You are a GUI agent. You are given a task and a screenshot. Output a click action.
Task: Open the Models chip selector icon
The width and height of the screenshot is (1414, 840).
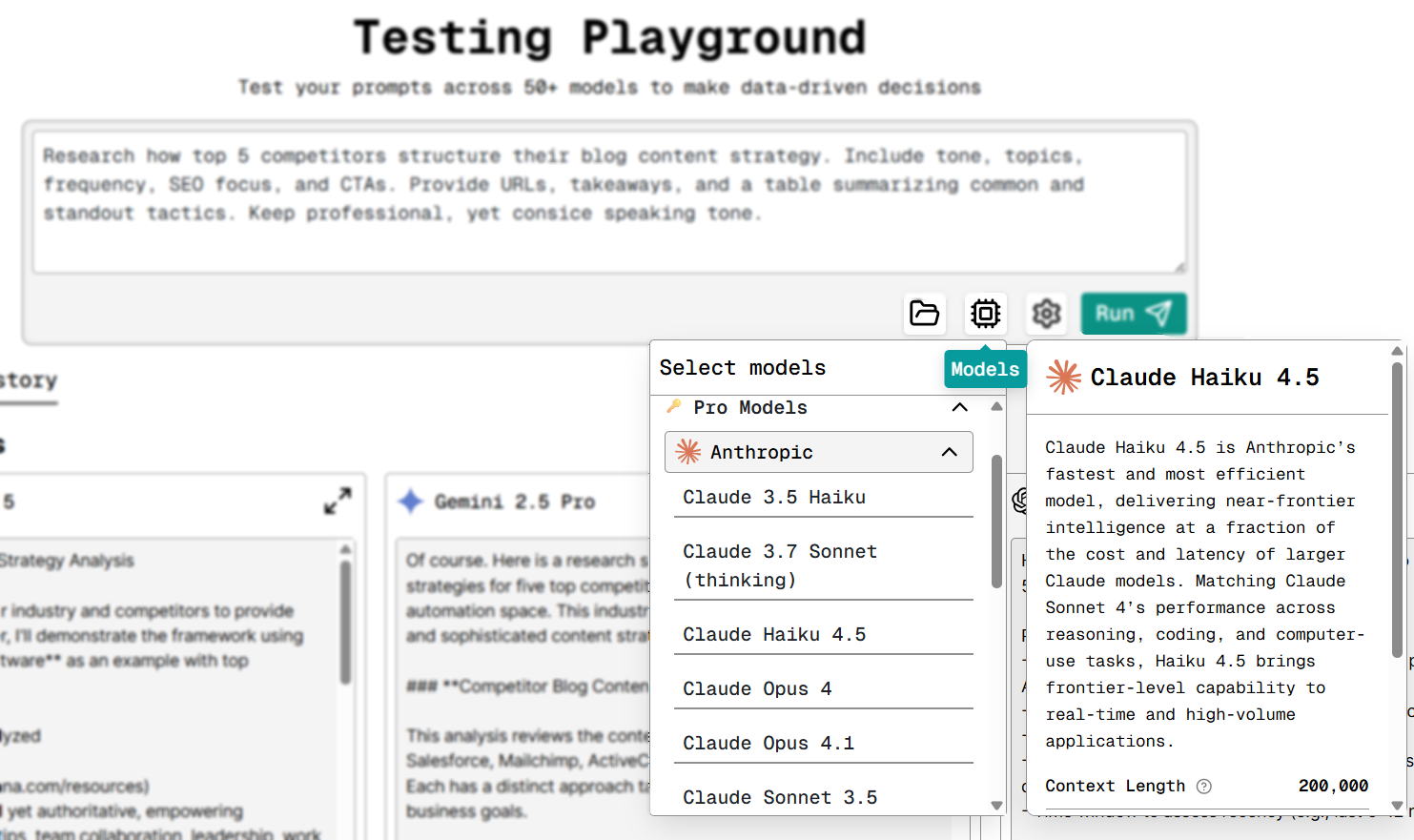(985, 313)
